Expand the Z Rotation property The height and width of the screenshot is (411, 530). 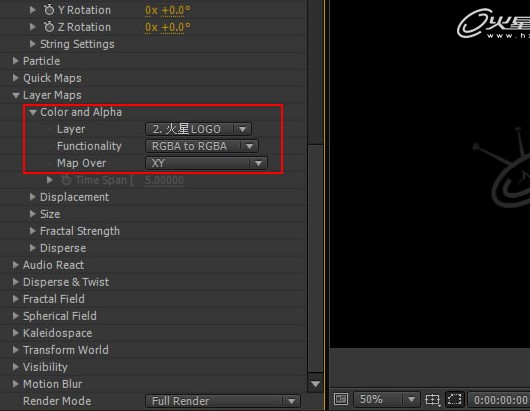pos(33,27)
